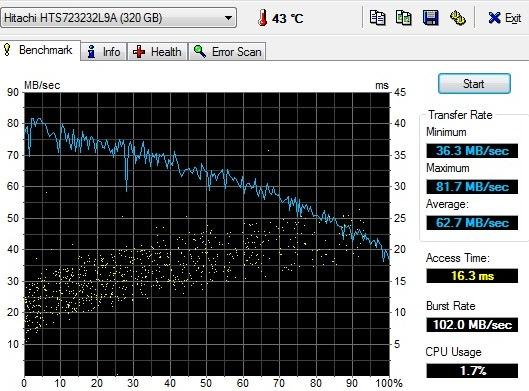Image resolution: width=529 pixels, height=391 pixels.
Task: Click the copy screenshot icon
Action: 403,18
